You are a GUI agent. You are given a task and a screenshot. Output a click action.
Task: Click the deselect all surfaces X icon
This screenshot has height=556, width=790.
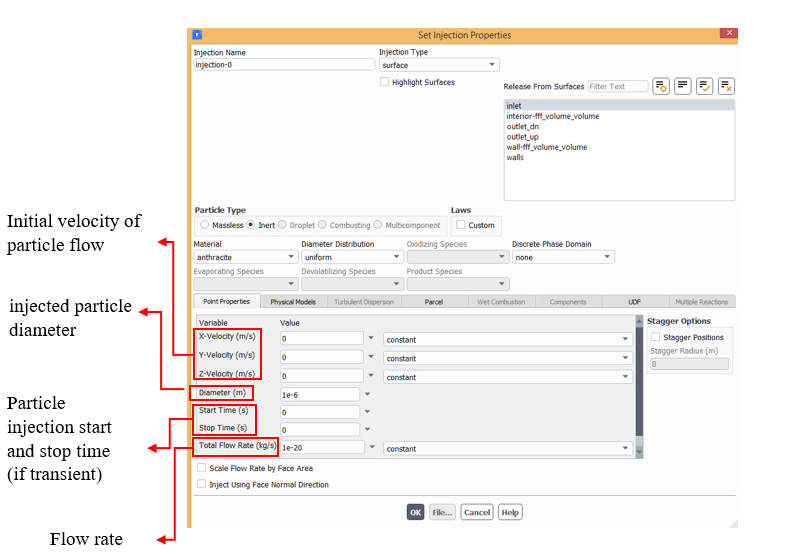(726, 86)
